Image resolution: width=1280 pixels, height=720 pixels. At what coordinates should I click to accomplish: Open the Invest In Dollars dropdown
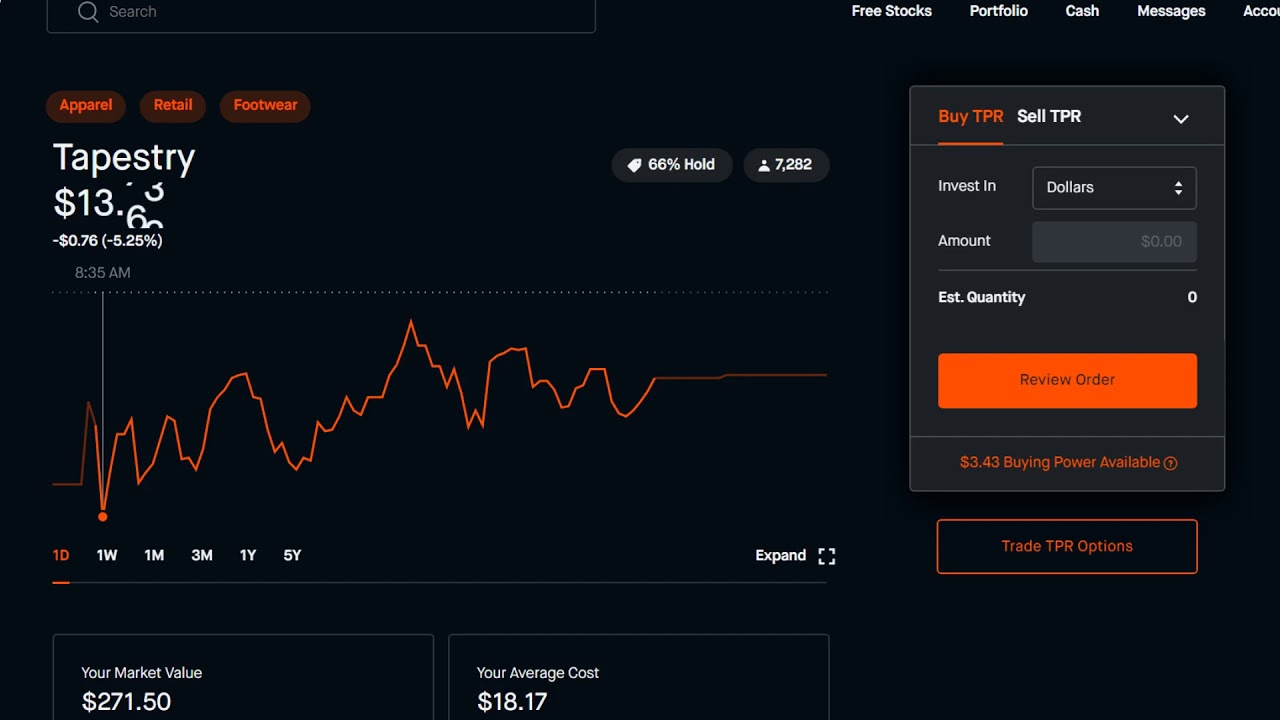click(1114, 188)
